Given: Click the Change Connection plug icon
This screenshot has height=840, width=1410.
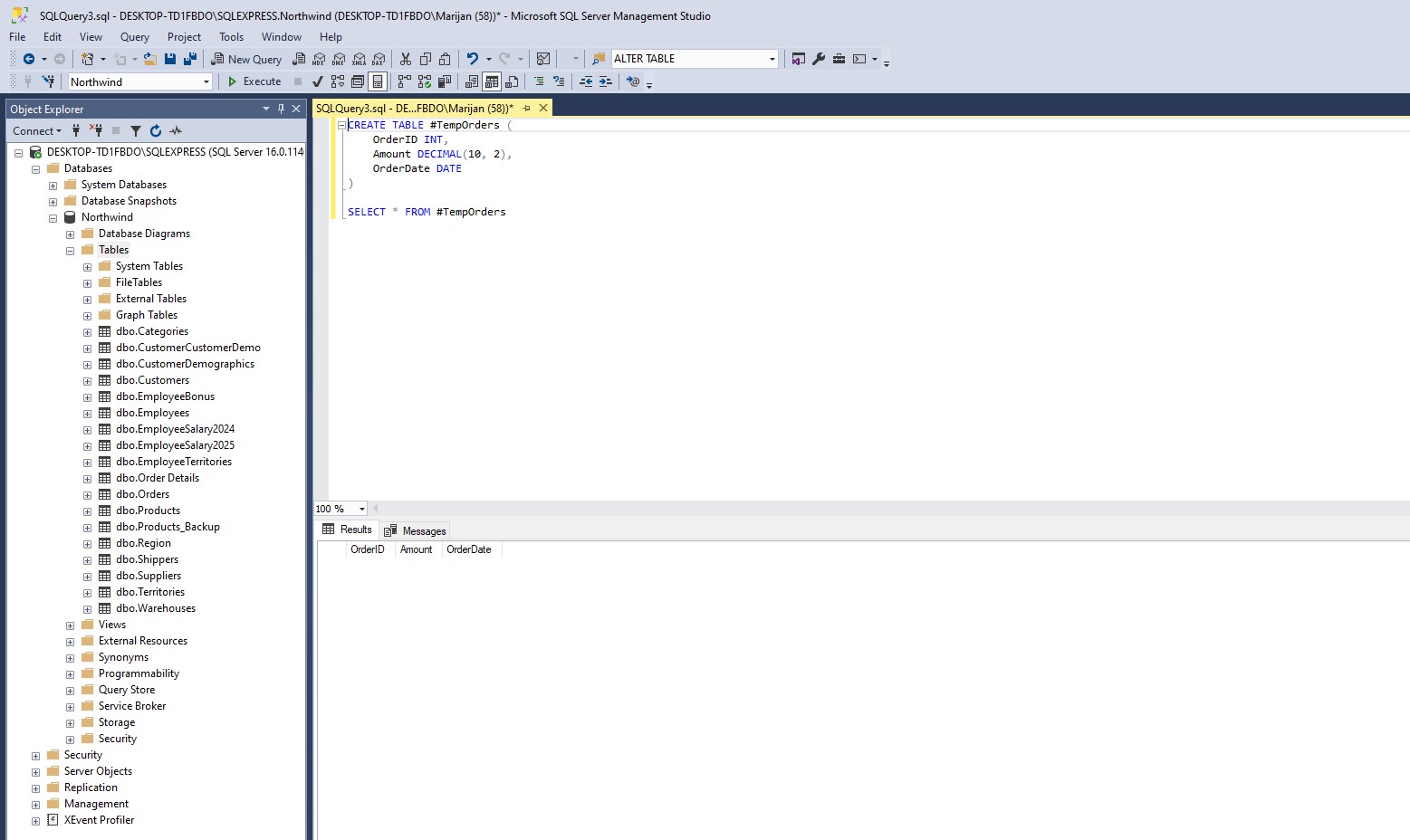Looking at the screenshot, I should tap(48, 81).
